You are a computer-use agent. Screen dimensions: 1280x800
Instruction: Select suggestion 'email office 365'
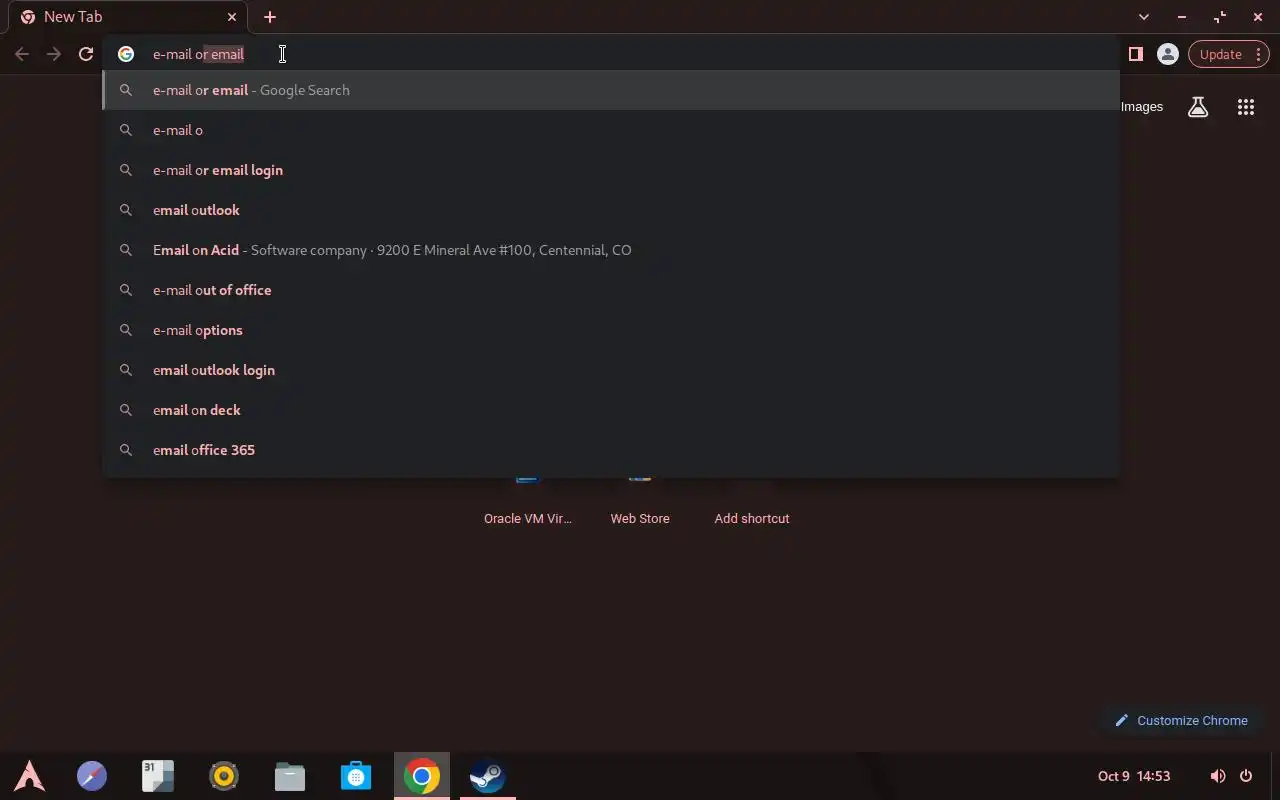(x=611, y=450)
